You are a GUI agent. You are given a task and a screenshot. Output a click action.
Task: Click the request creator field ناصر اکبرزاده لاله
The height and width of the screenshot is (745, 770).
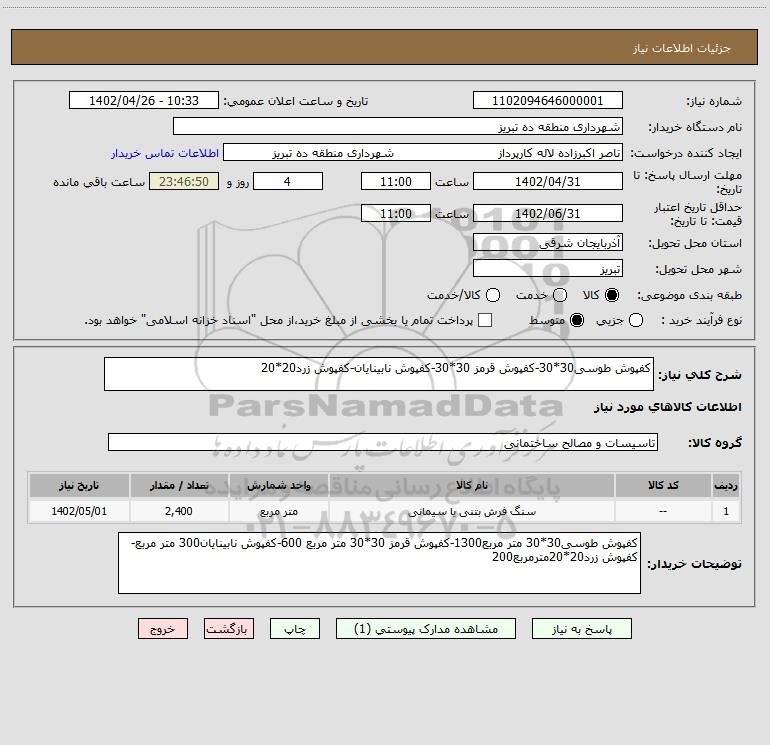[423, 152]
